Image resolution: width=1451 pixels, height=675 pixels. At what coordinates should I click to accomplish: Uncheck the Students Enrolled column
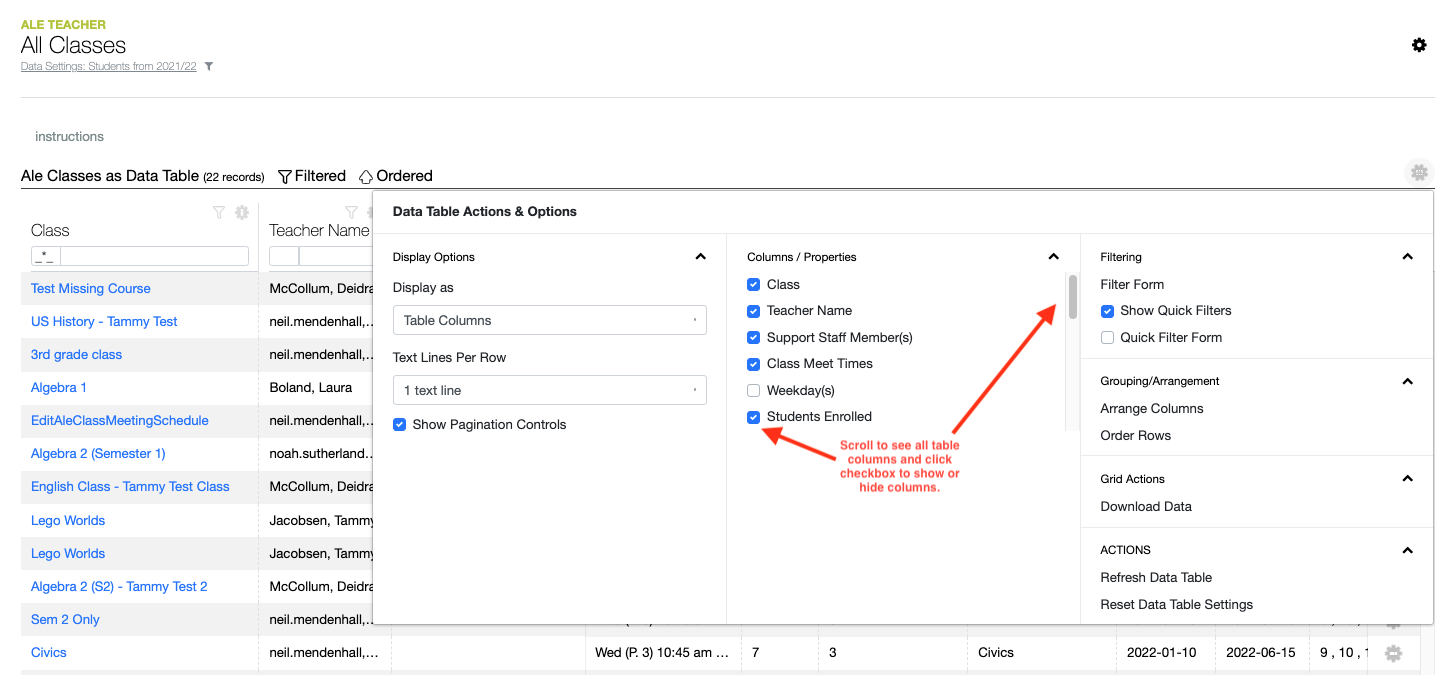coord(754,417)
